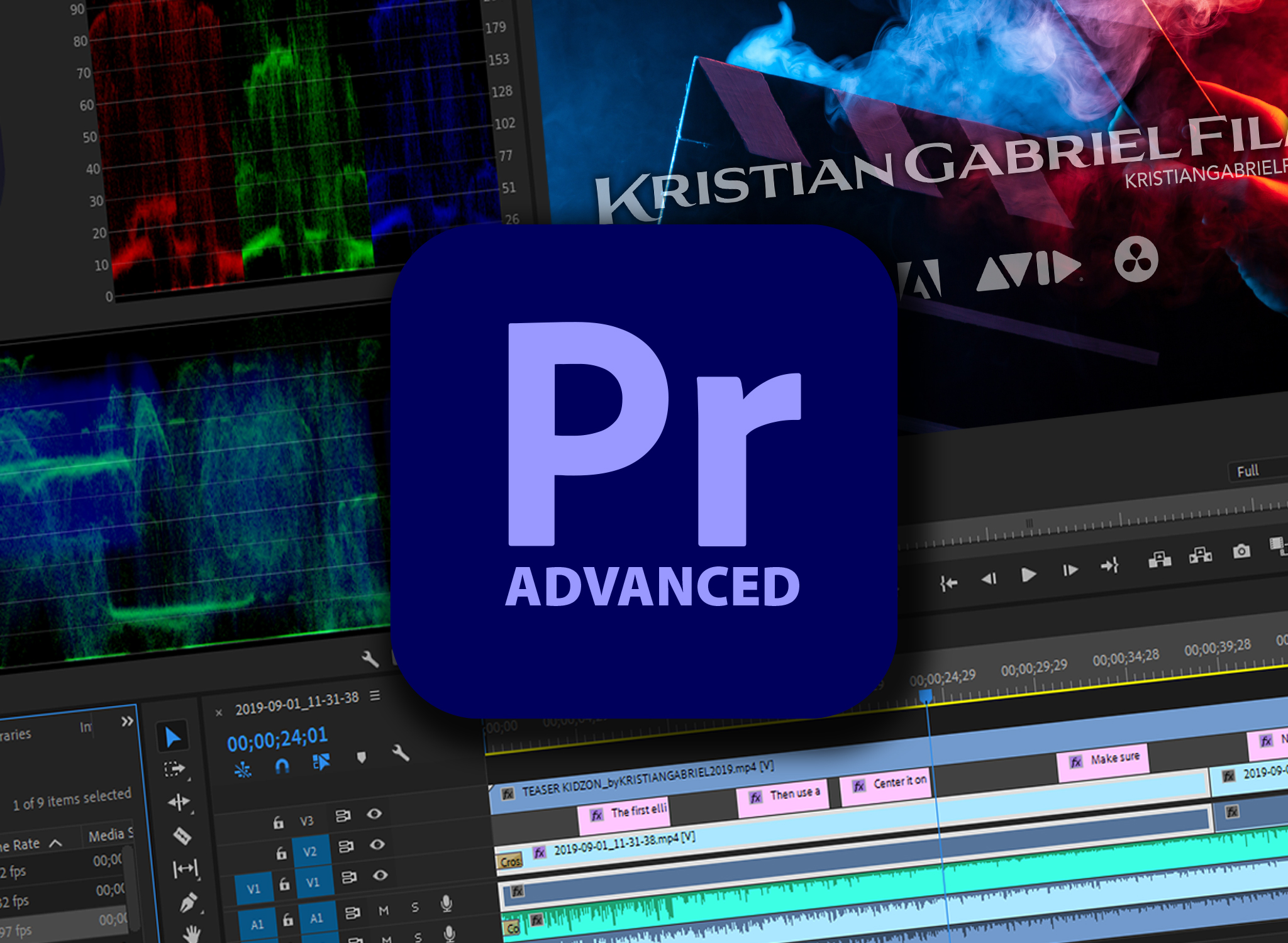Step forward one frame in Program monitor
The height and width of the screenshot is (943, 1288).
[x=1070, y=570]
